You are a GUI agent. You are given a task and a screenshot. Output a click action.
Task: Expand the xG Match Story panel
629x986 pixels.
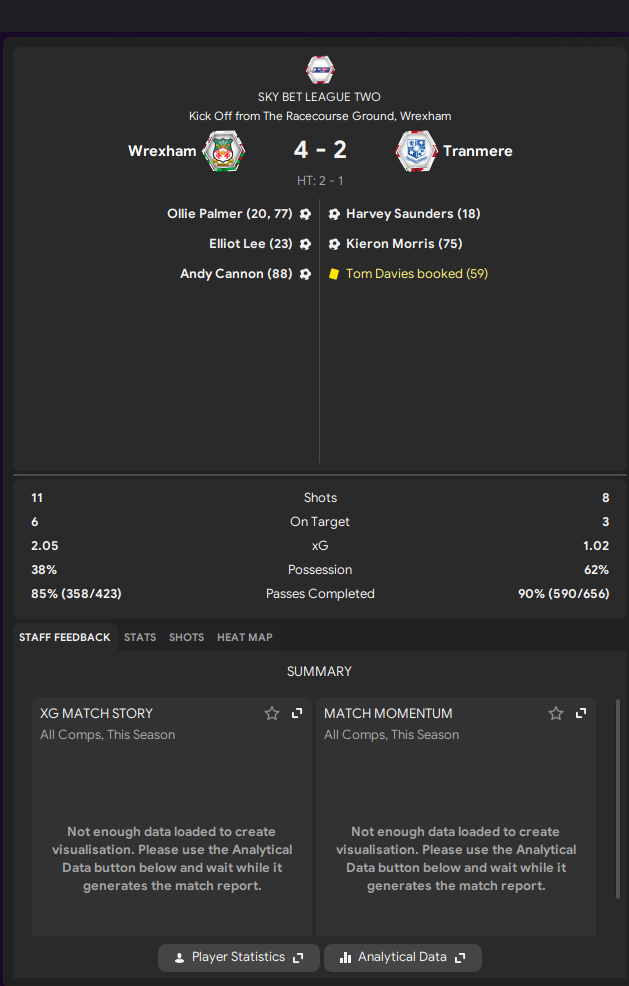click(297, 713)
